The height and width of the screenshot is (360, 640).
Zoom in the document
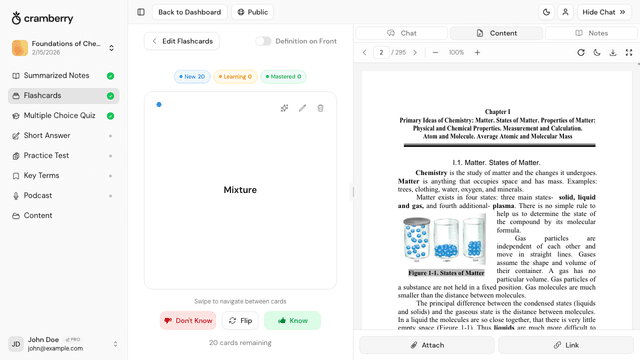pyautogui.click(x=477, y=52)
